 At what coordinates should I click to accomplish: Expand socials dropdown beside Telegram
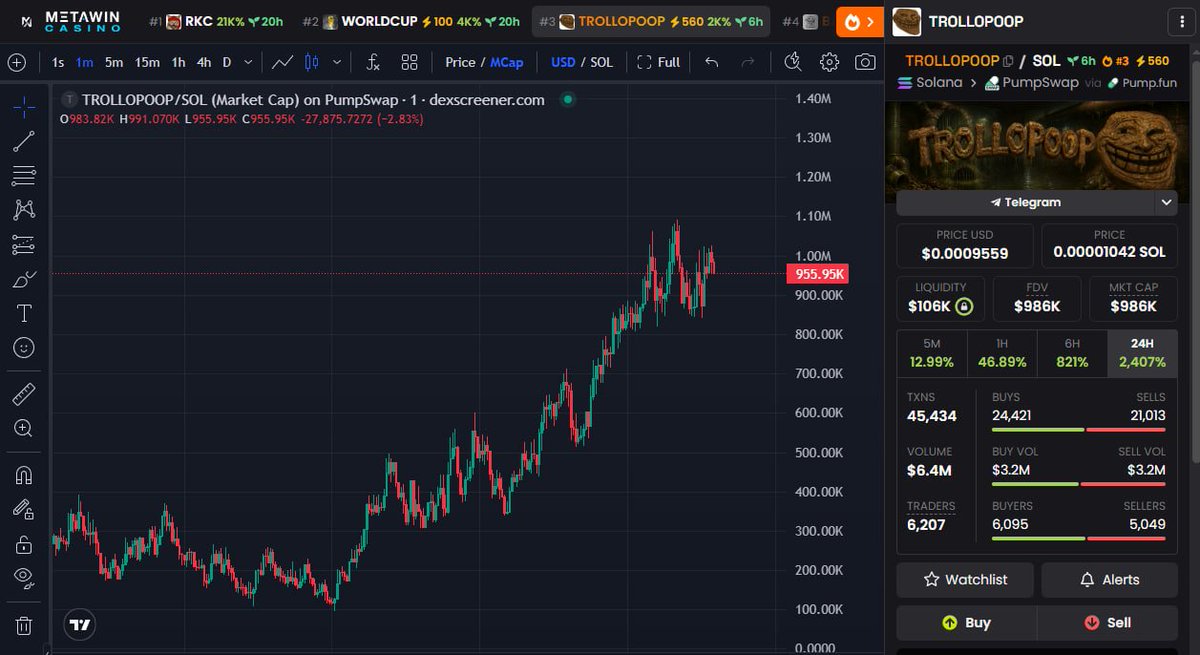[x=1165, y=202]
